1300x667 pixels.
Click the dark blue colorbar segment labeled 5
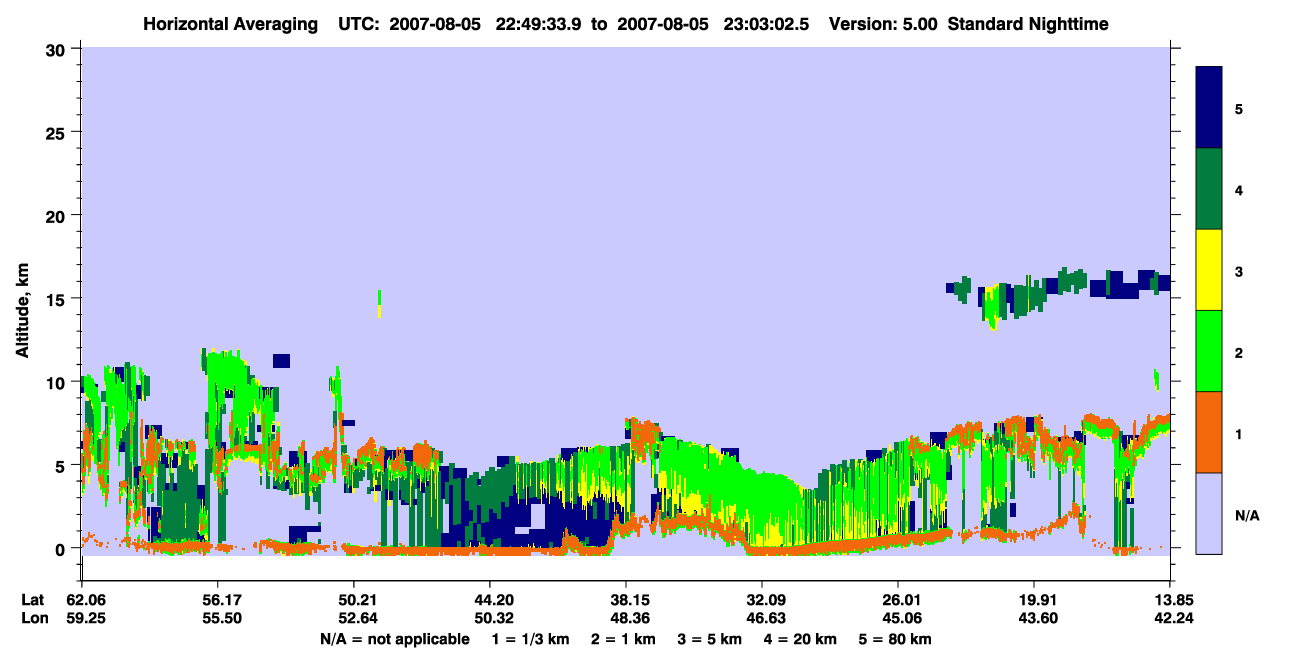1209,108
